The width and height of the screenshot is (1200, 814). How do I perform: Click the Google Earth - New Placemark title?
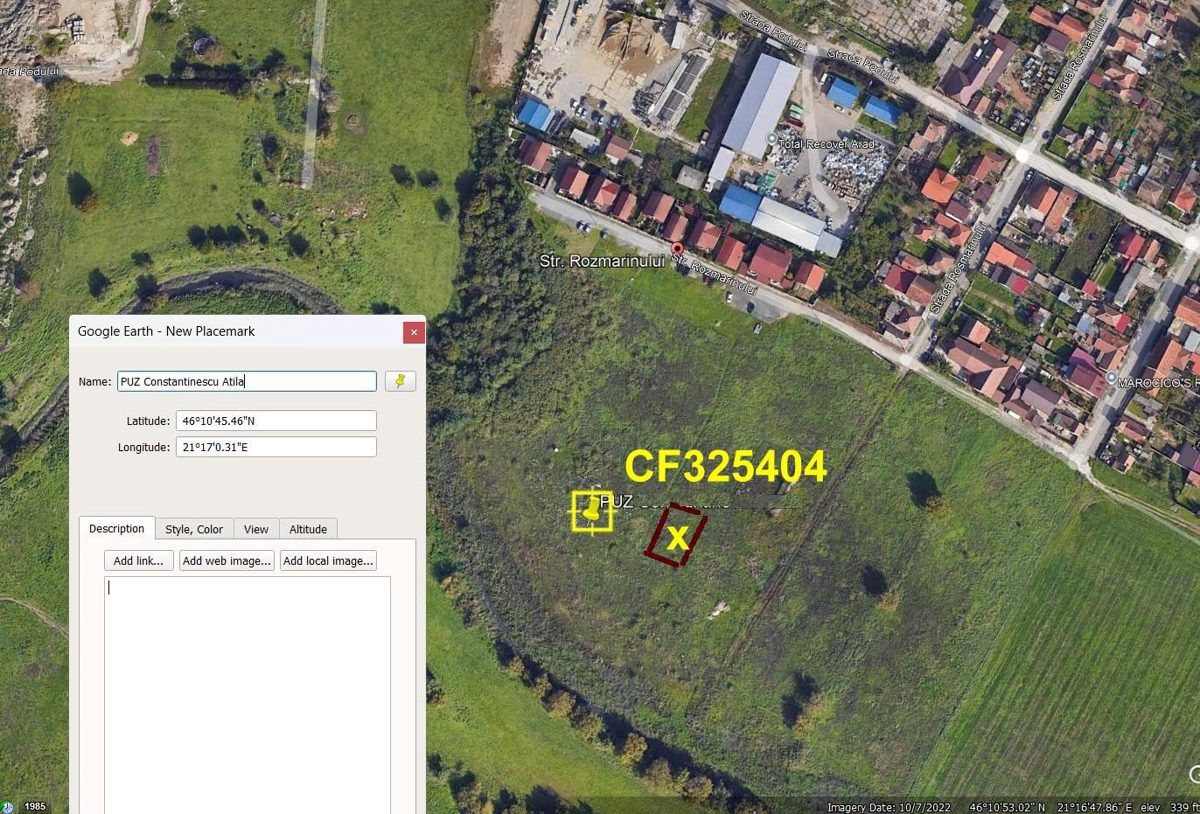[166, 331]
